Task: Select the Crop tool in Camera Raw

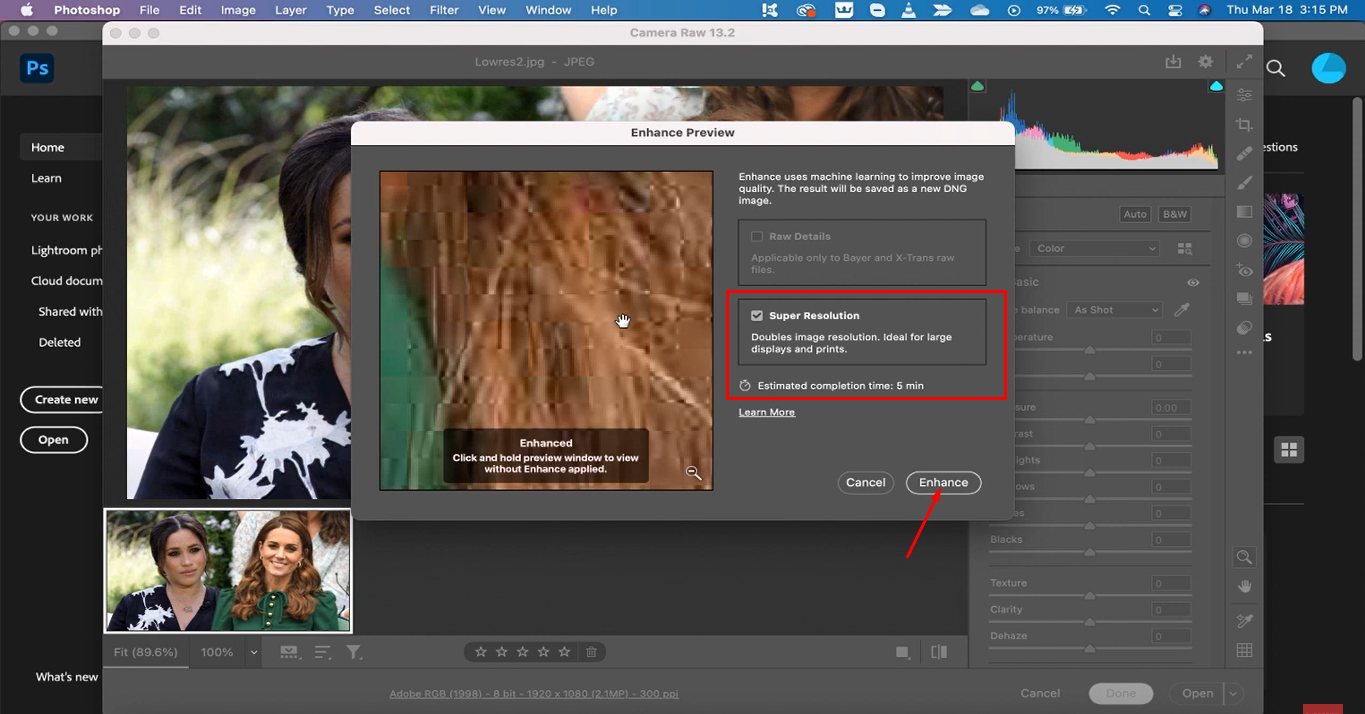Action: (1244, 124)
